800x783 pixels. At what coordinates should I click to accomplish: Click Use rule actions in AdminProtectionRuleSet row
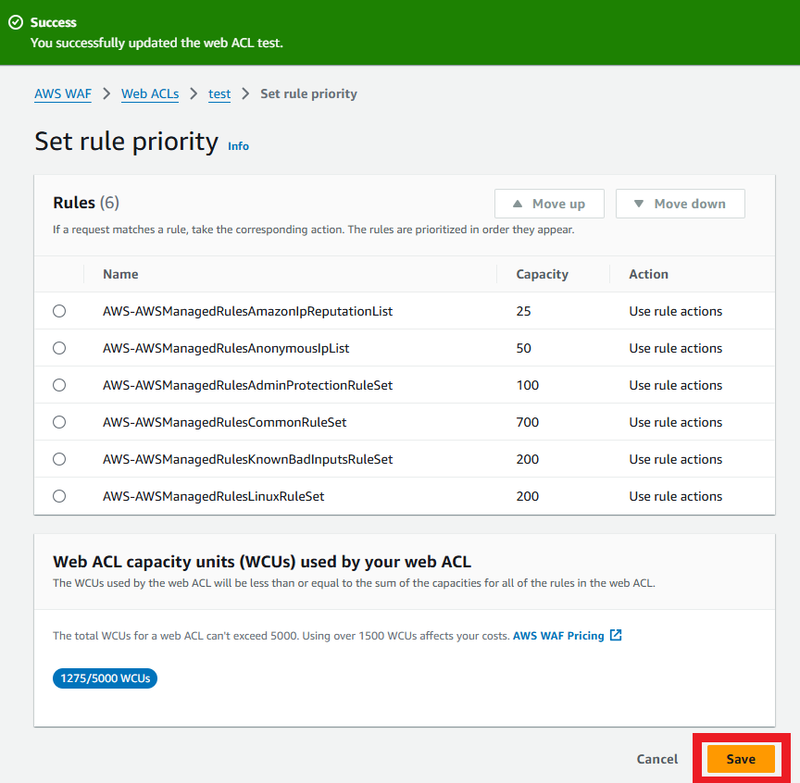pyautogui.click(x=676, y=385)
